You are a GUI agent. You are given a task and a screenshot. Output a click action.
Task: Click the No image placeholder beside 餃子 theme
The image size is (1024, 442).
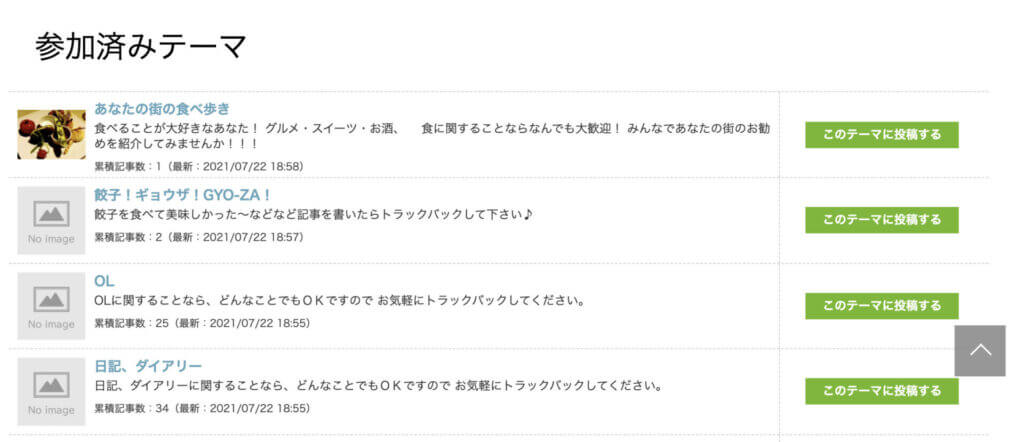pyautogui.click(x=51, y=220)
